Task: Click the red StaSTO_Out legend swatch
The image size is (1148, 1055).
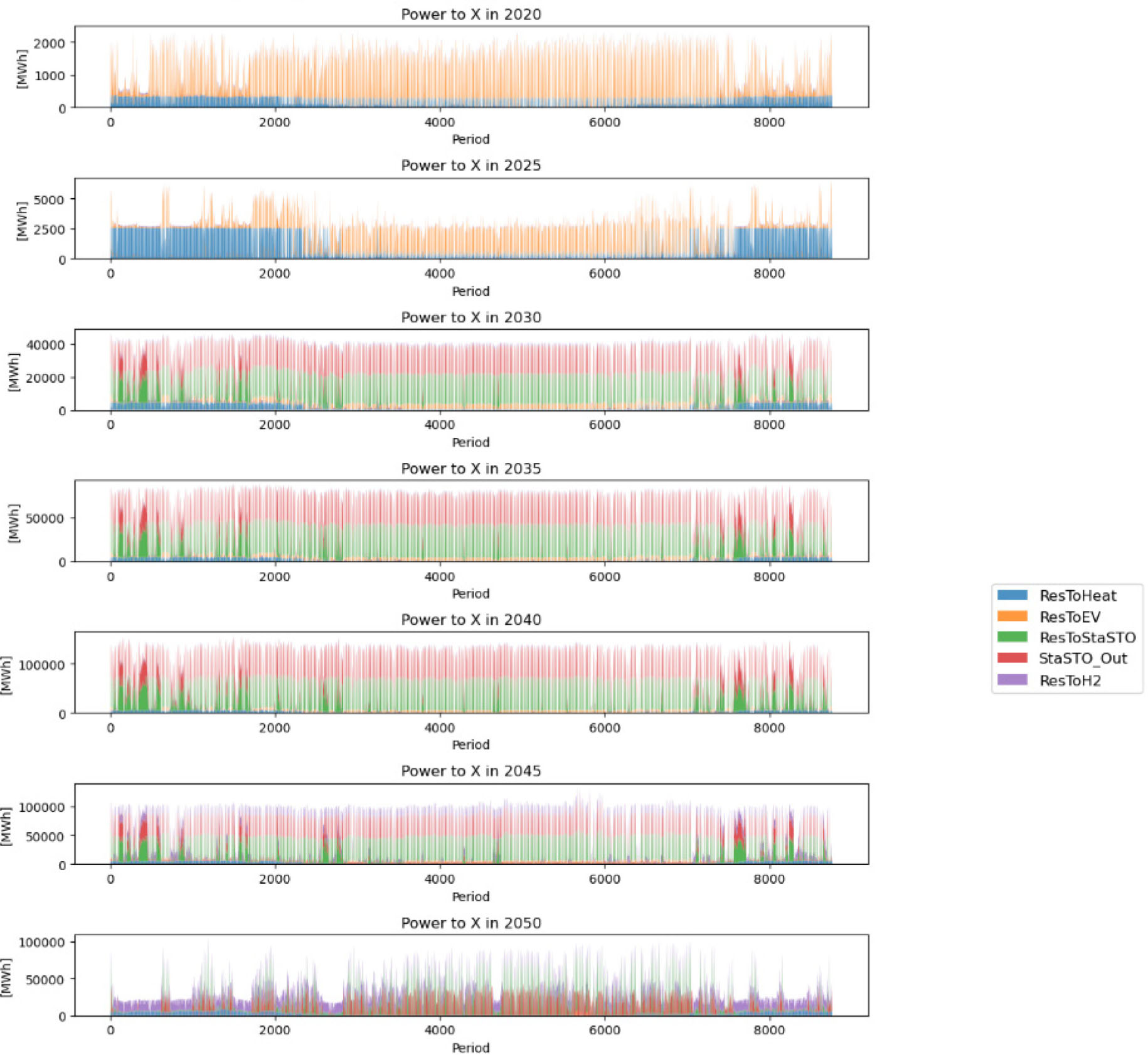Action: [x=1011, y=658]
